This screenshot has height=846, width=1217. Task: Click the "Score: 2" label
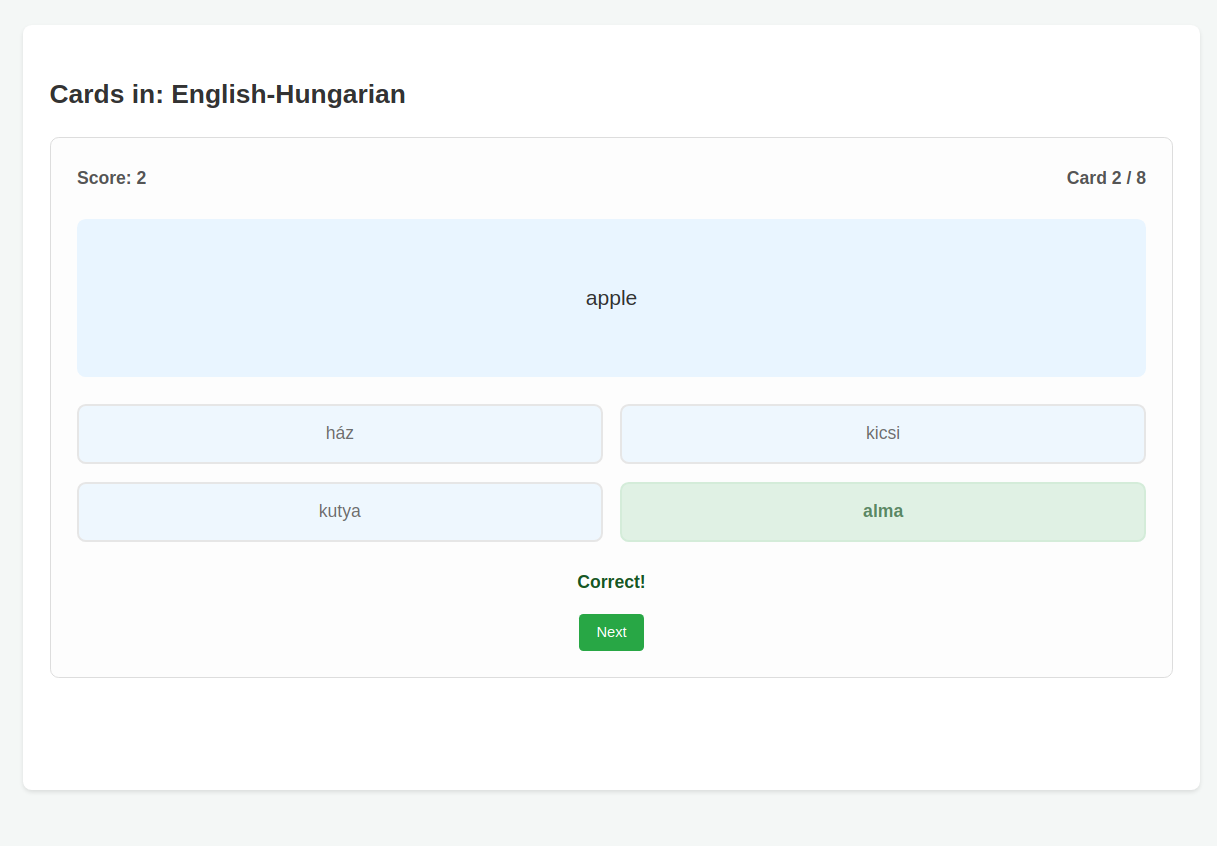pyautogui.click(x=111, y=177)
